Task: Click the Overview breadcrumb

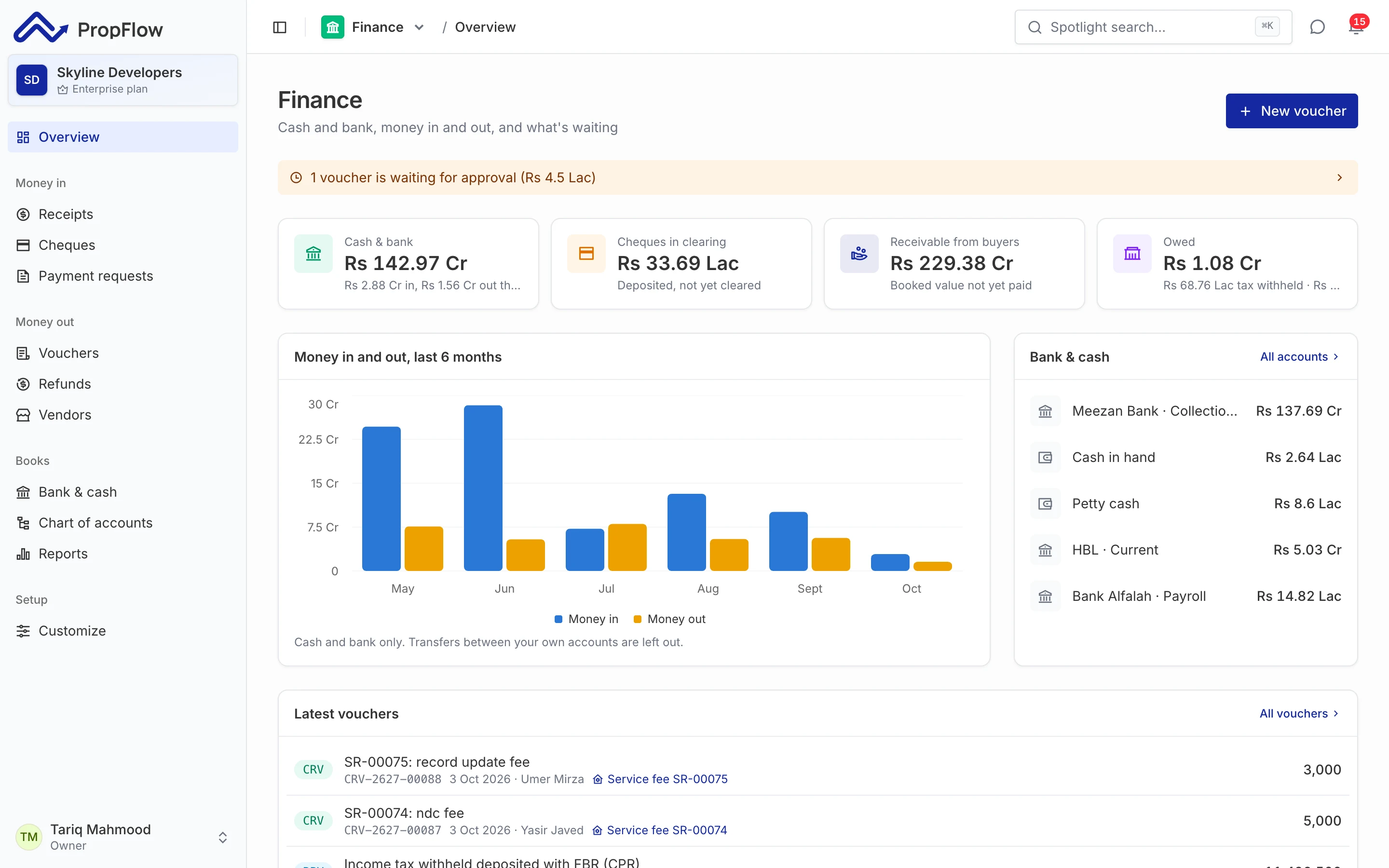Action: pyautogui.click(x=486, y=27)
